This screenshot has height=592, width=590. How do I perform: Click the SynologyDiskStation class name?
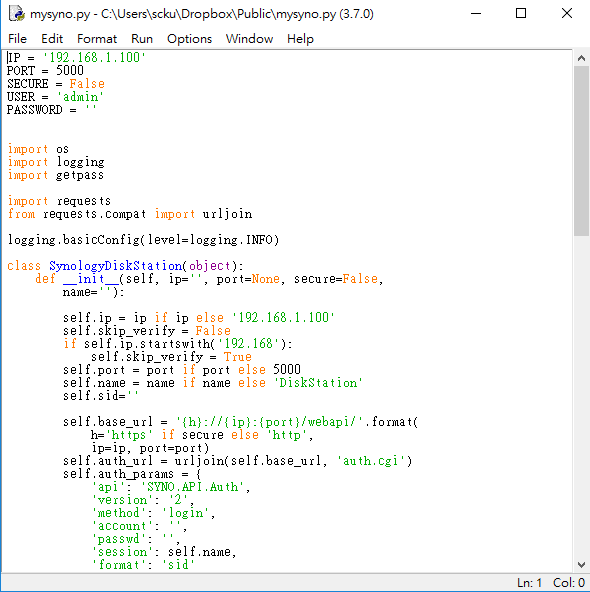116,266
